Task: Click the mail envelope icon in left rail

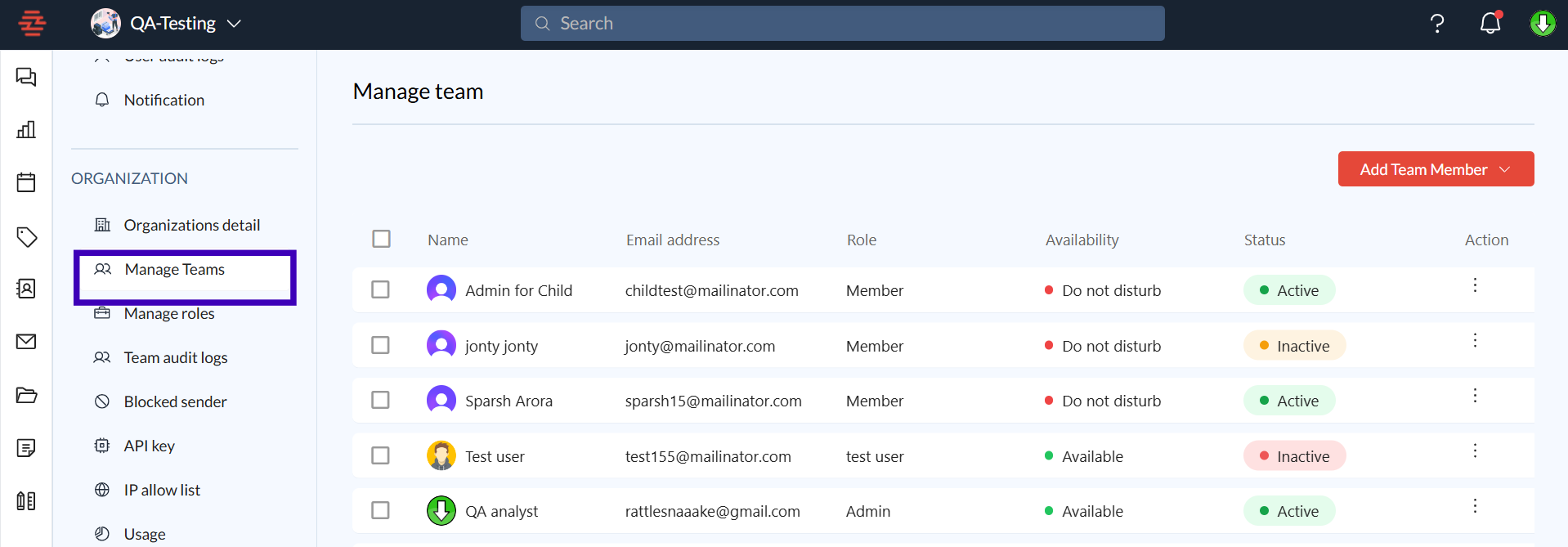Action: [x=26, y=342]
